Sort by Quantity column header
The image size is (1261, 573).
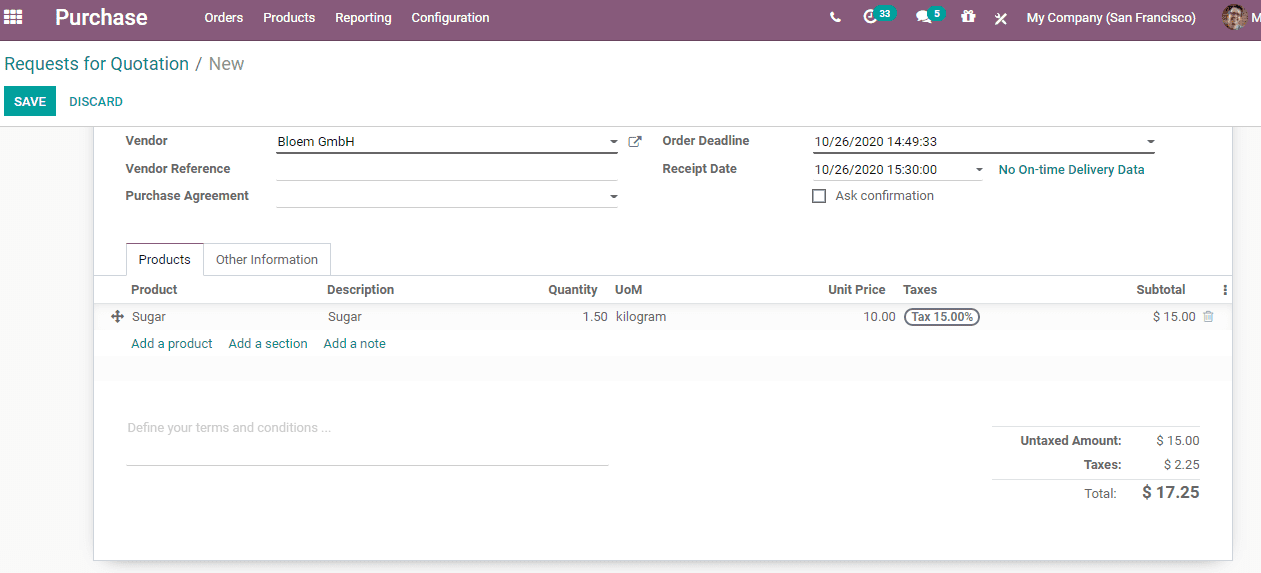tap(573, 290)
